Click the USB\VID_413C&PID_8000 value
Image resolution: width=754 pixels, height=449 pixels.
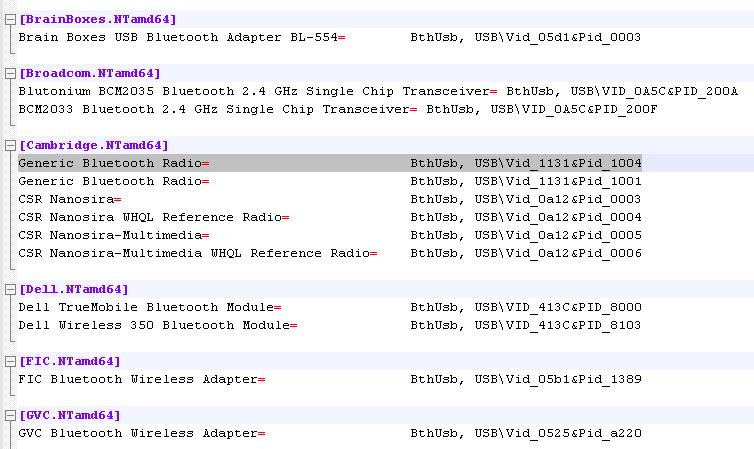pos(558,307)
